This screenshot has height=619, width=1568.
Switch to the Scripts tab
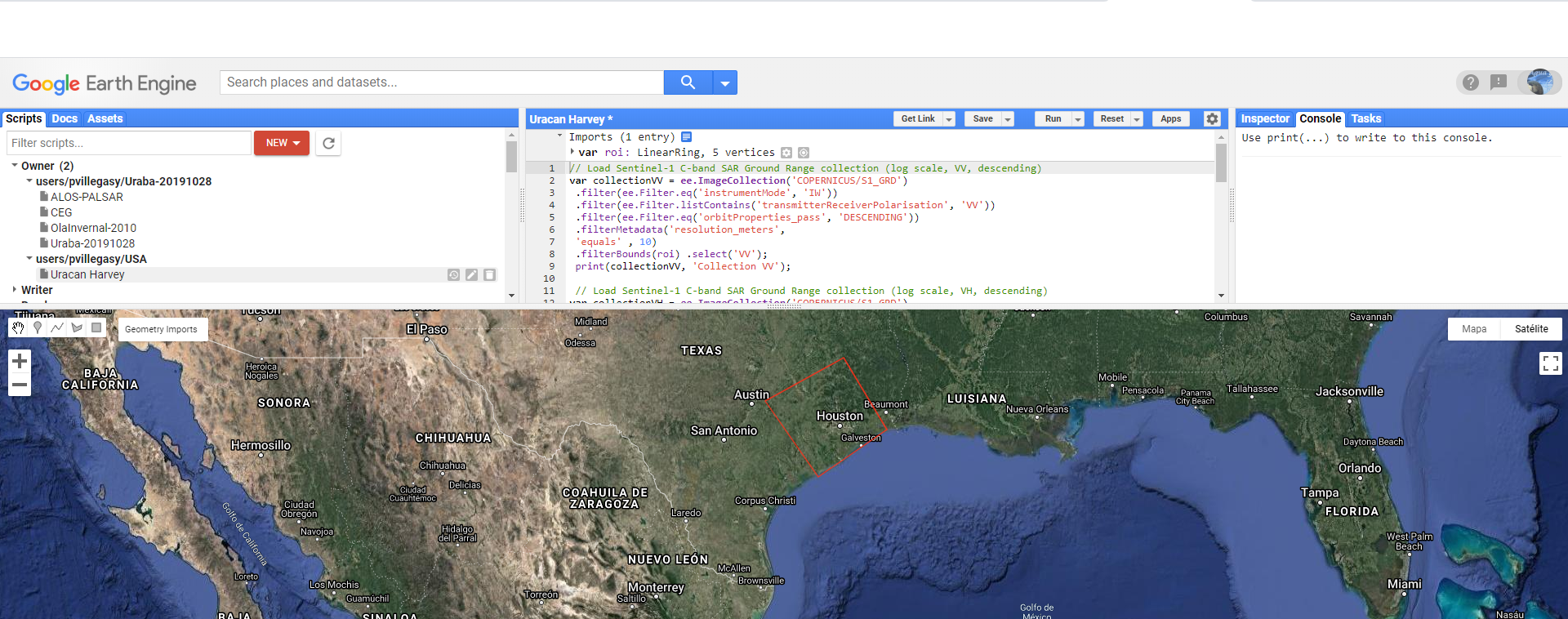[24, 118]
